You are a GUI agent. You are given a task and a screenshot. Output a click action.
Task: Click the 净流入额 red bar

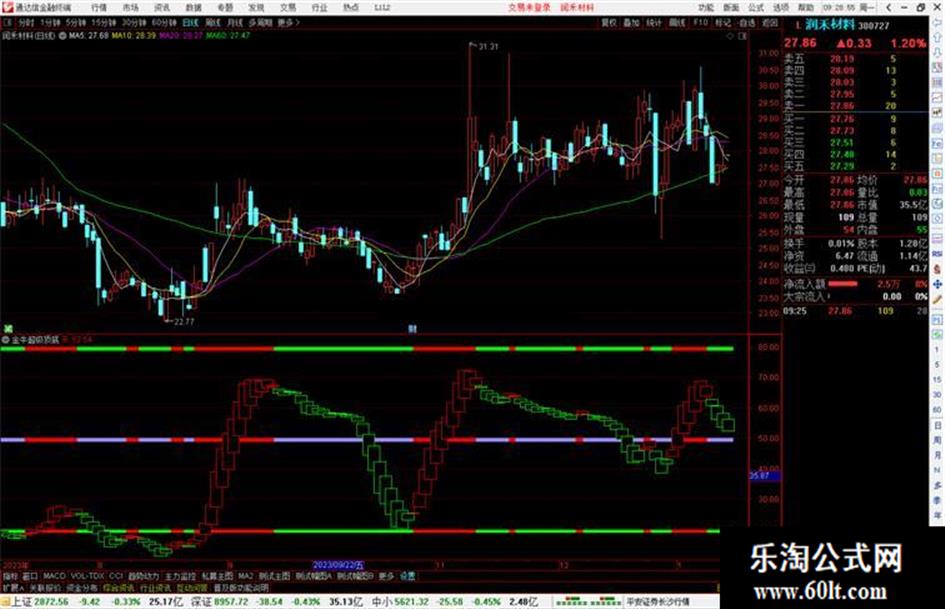(x=843, y=284)
